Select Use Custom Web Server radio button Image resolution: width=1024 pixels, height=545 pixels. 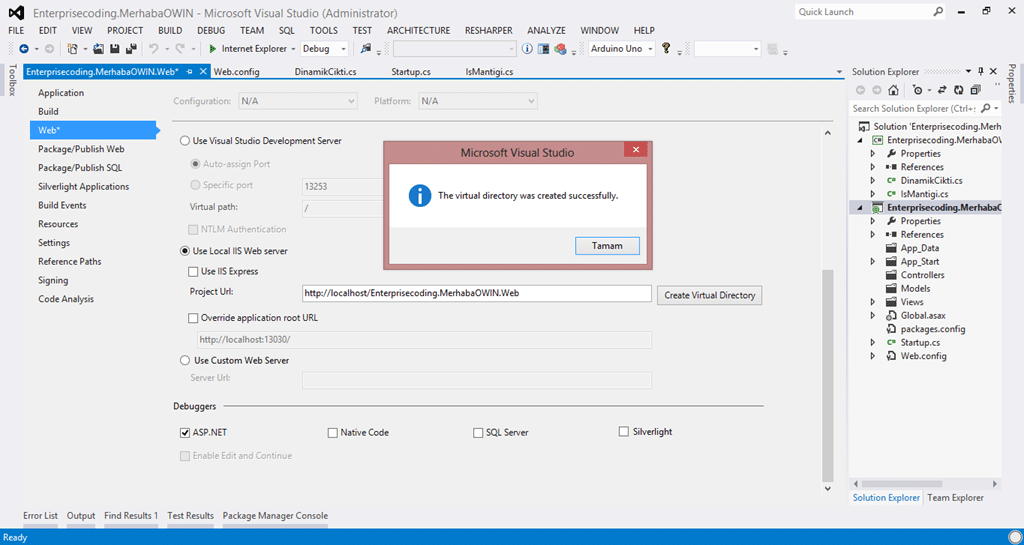pyautogui.click(x=185, y=360)
